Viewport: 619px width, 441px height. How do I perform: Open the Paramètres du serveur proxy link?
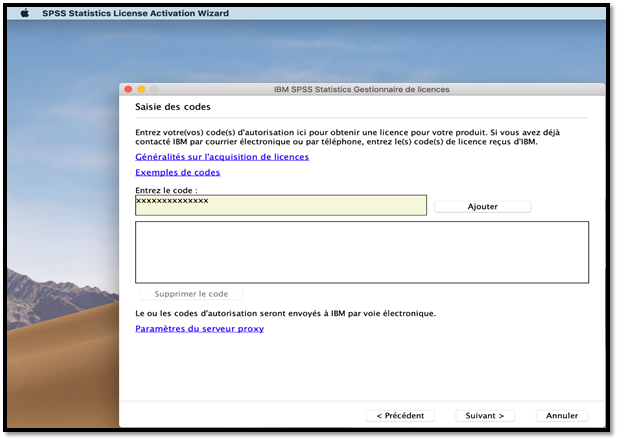(199, 328)
